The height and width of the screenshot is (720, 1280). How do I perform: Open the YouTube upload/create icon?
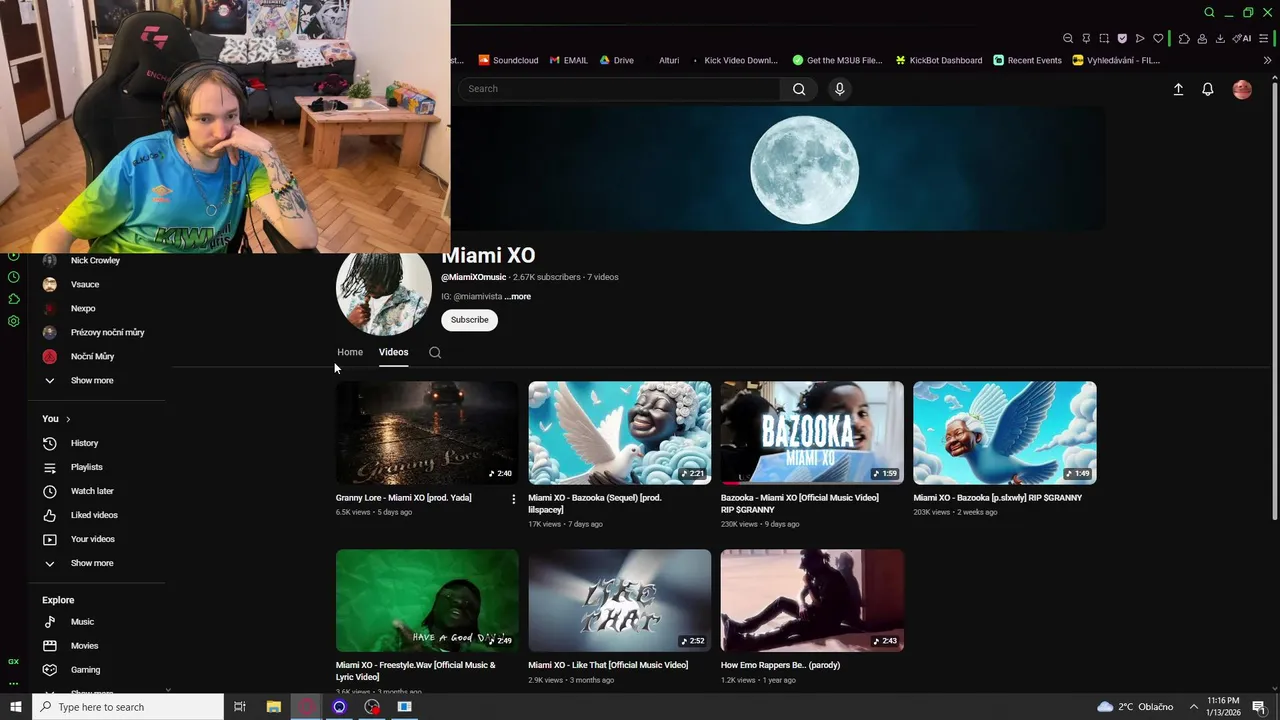[x=1178, y=89]
